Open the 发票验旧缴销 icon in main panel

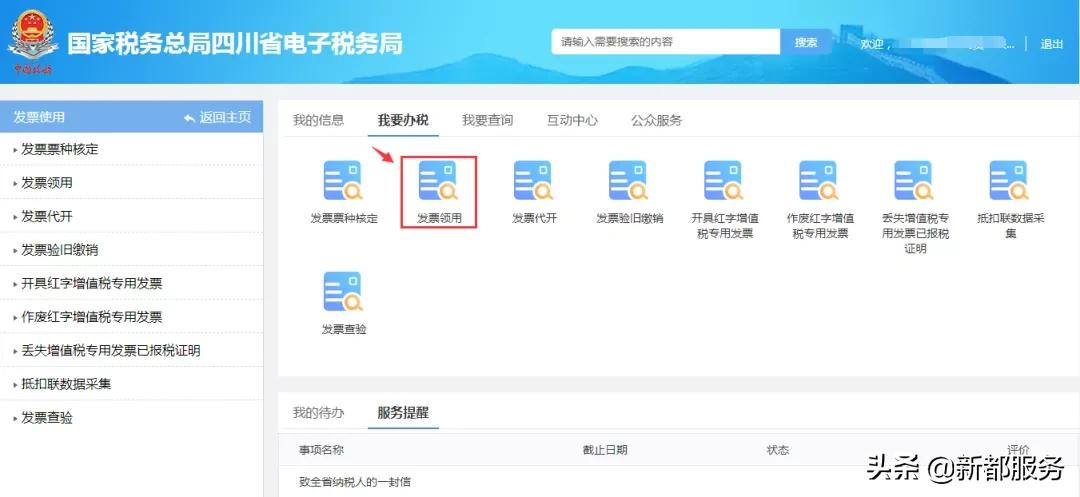coord(628,181)
